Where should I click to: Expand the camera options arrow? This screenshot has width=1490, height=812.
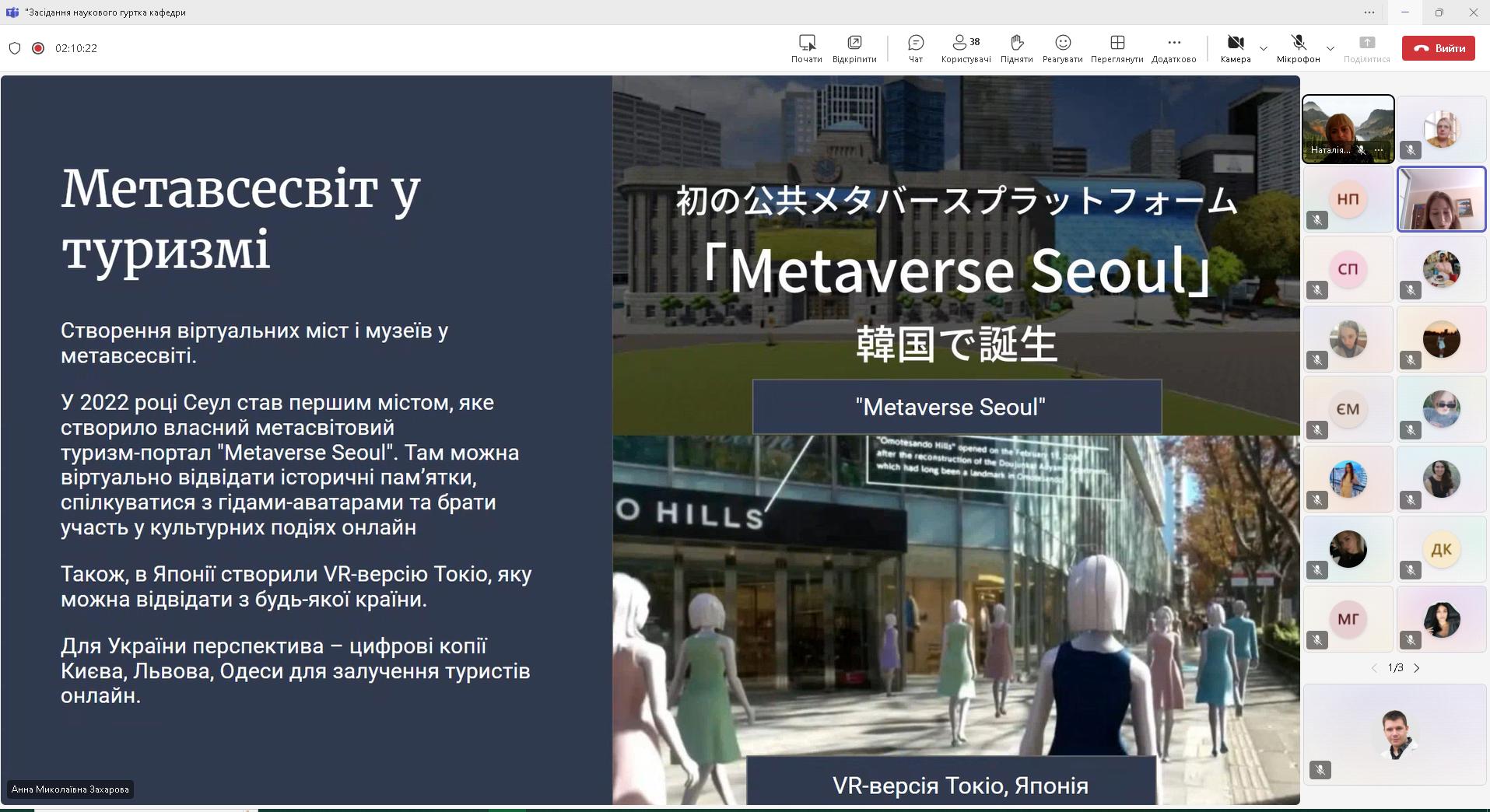point(1264,48)
